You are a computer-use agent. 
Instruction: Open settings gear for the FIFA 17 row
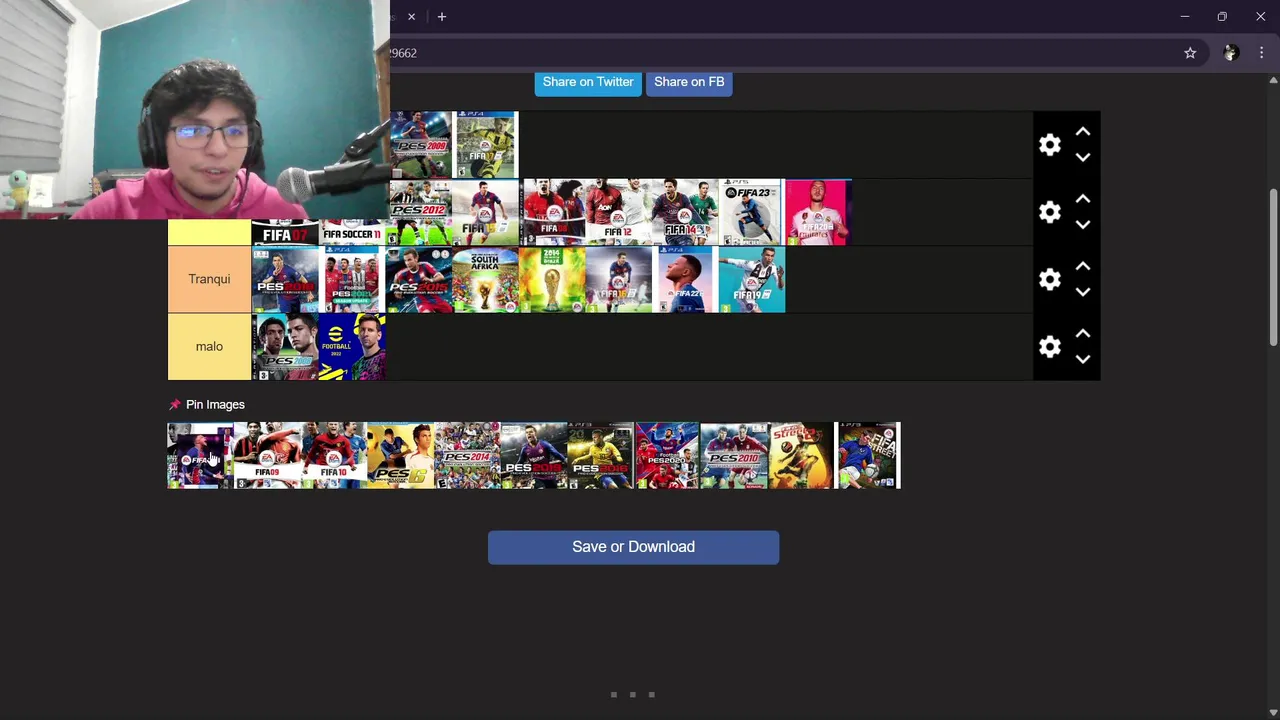(x=1049, y=145)
